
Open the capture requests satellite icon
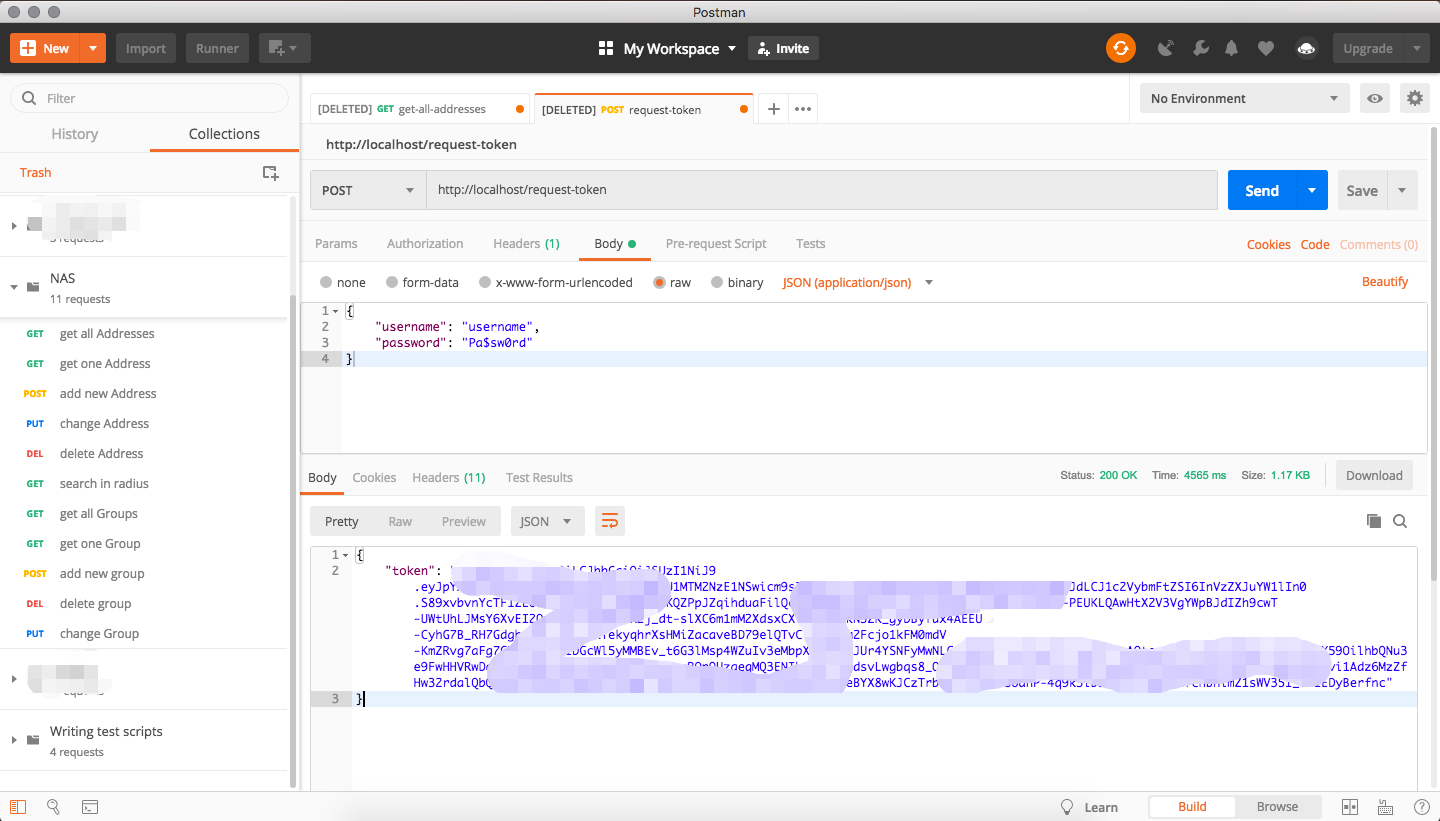pos(1165,48)
